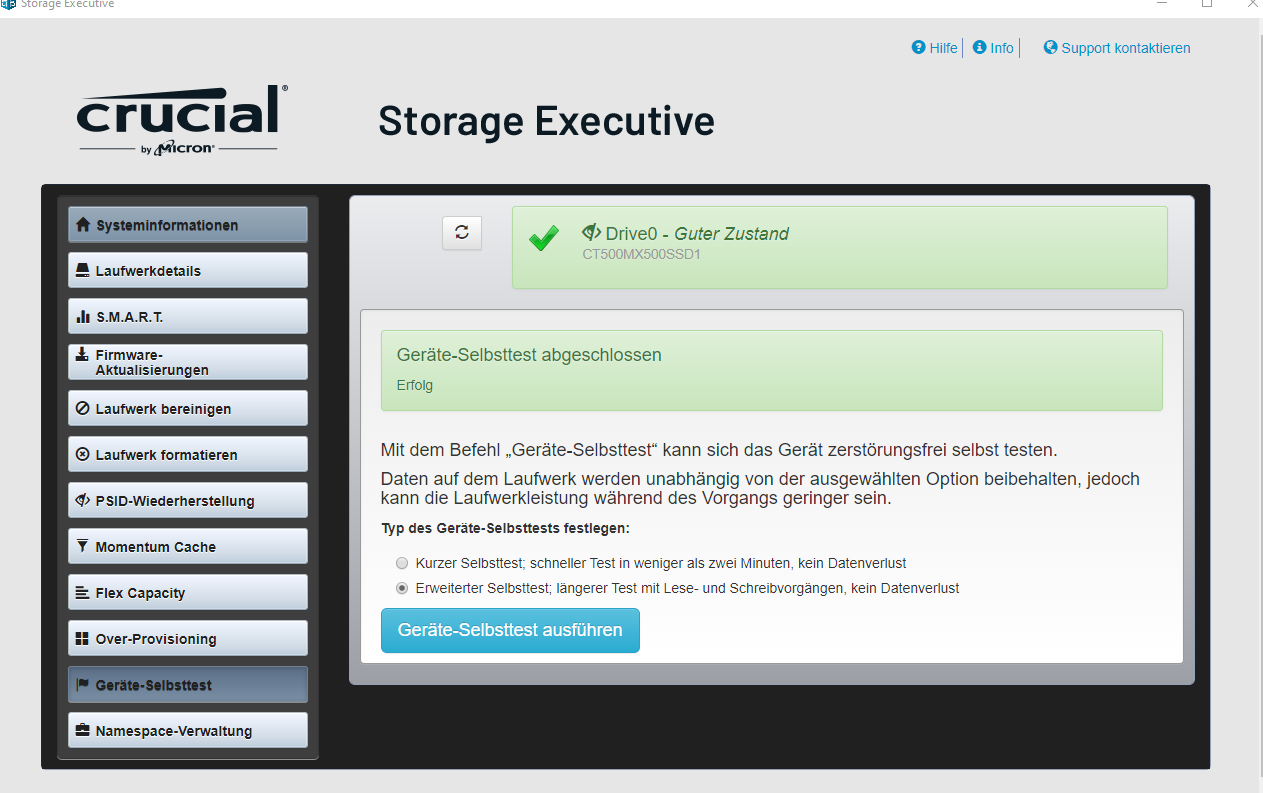The image size is (1263, 793).
Task: Select the Erweiterter Selbsttest radio option
Action: point(402,588)
